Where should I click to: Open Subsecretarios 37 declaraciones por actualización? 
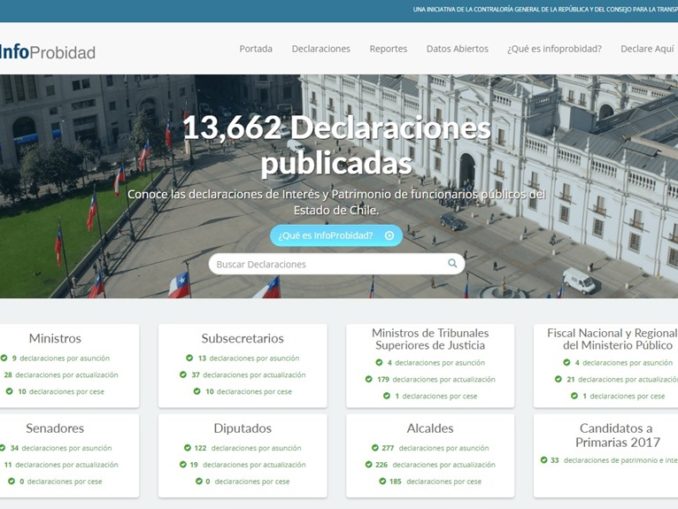pos(251,375)
